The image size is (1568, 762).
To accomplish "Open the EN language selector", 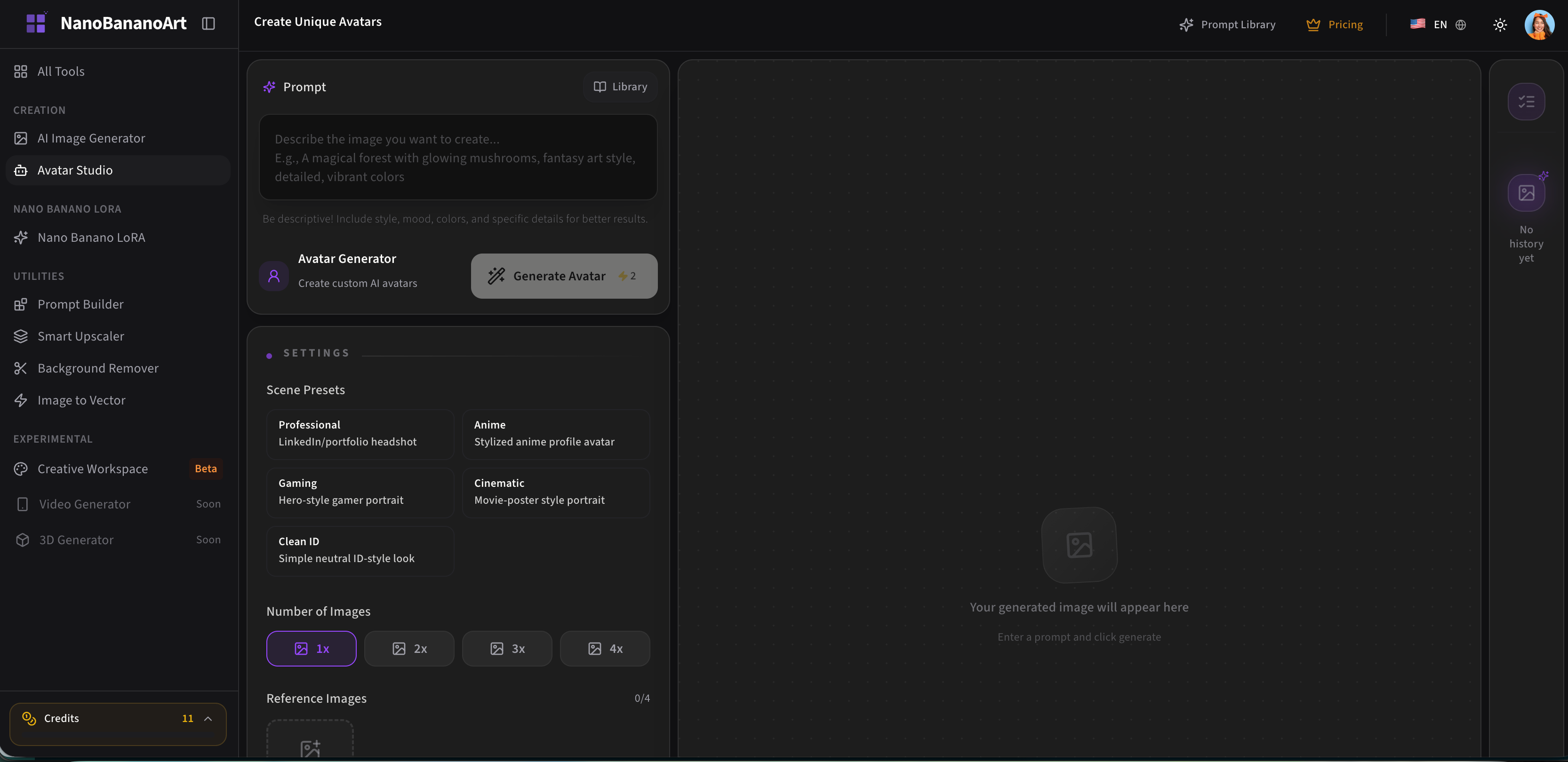I will point(1438,24).
